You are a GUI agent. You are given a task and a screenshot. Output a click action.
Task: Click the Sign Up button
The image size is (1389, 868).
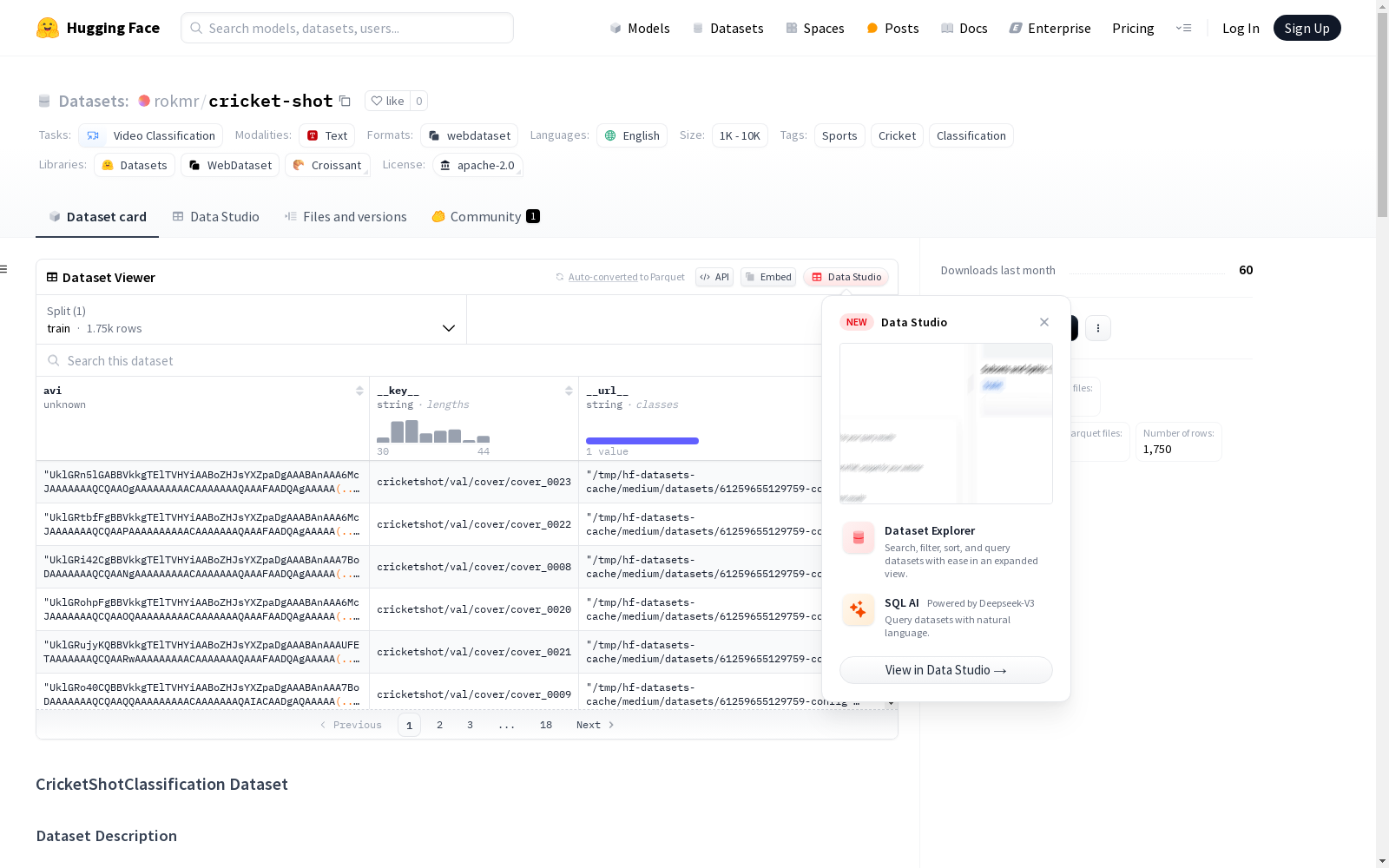point(1307,28)
